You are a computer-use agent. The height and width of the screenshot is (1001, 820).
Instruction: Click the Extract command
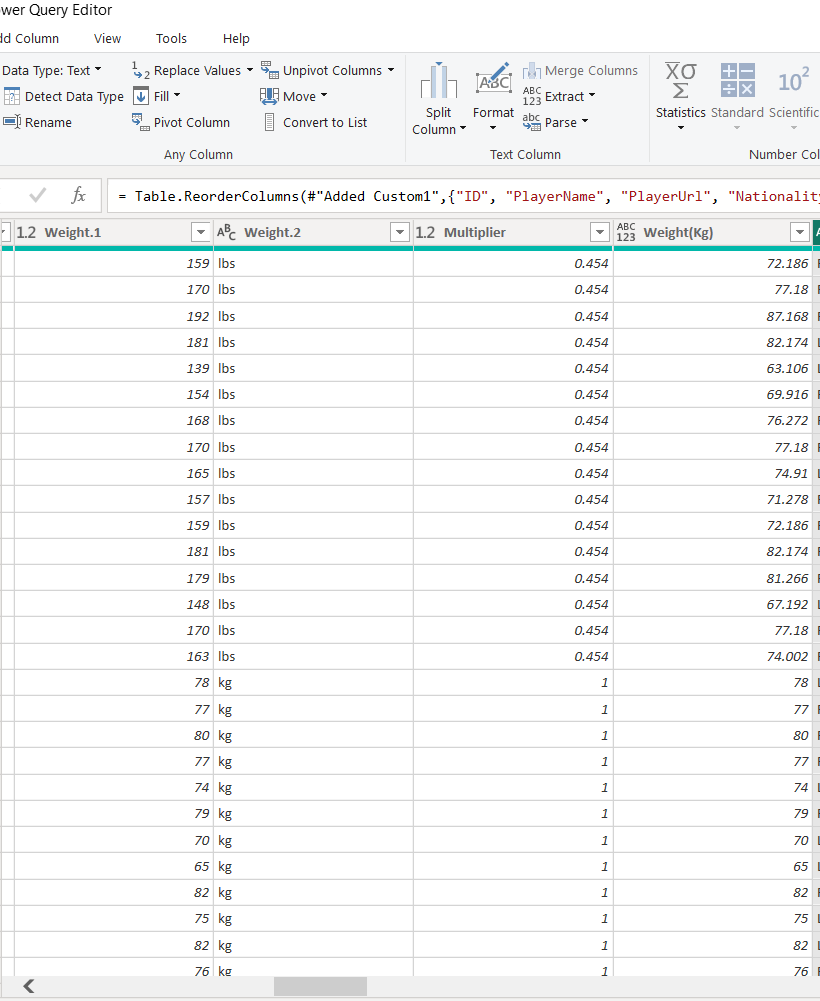(x=559, y=96)
